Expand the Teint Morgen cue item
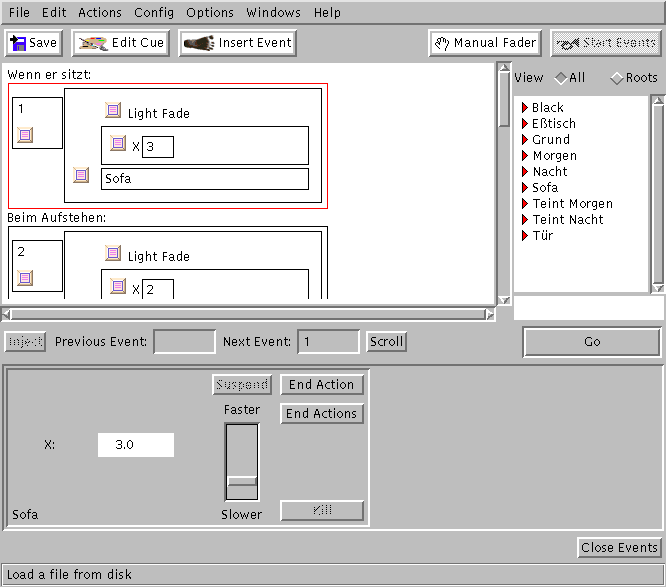This screenshot has width=666, height=587. (x=524, y=204)
